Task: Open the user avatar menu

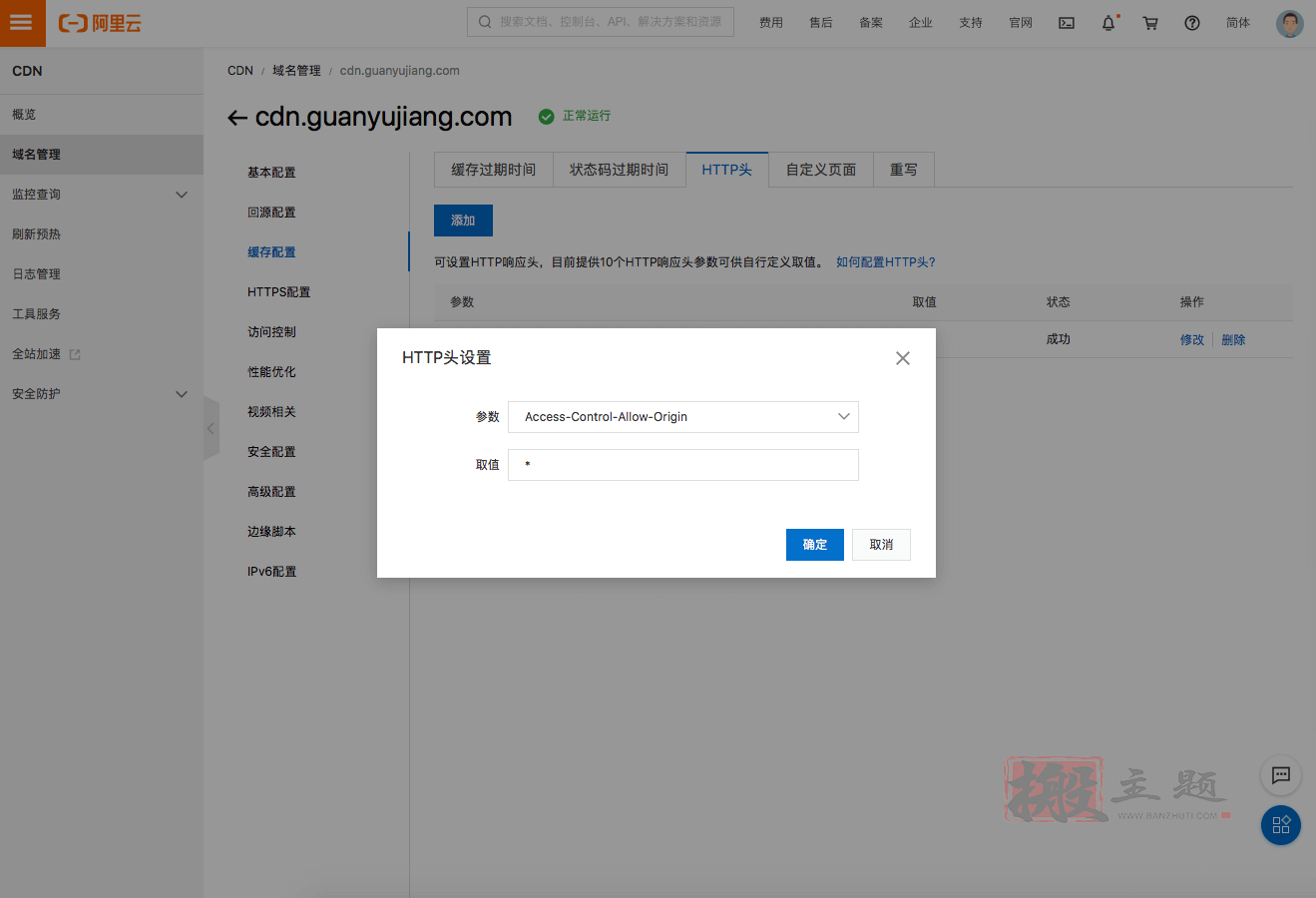Action: 1290,23
